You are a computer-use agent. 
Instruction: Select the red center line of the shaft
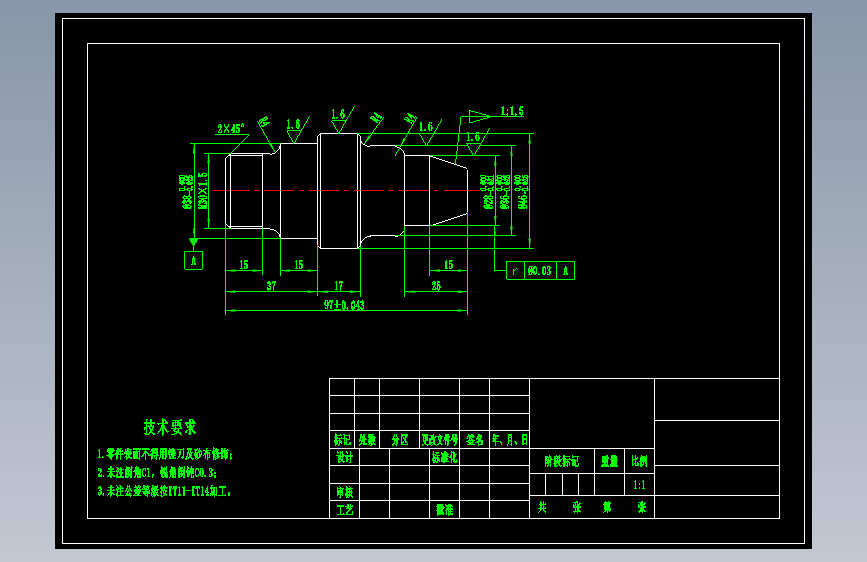click(x=347, y=190)
